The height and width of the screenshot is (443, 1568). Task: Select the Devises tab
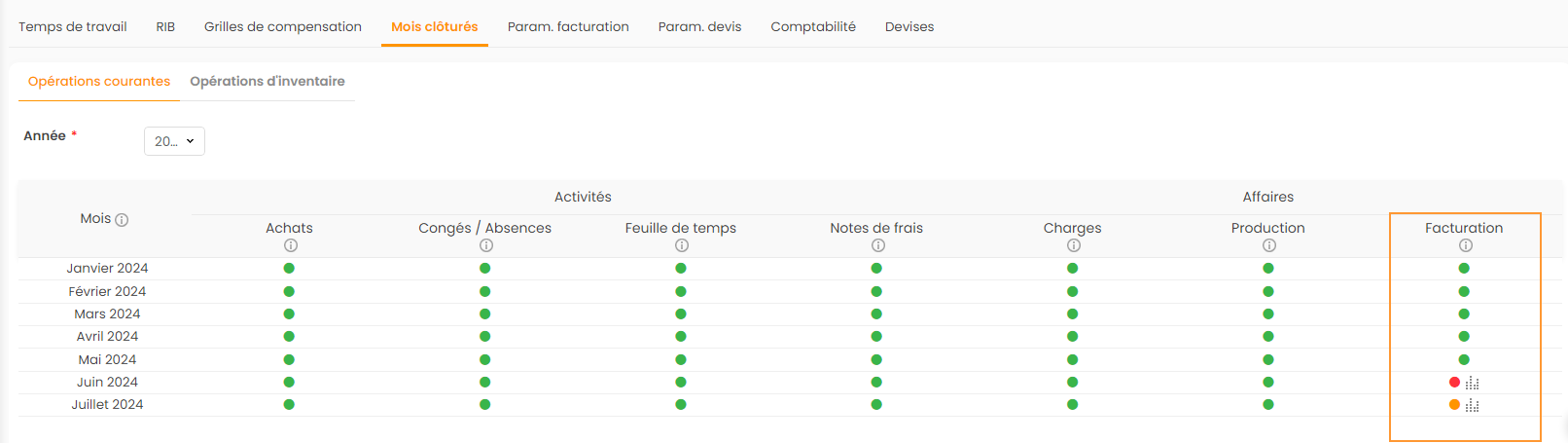[909, 26]
